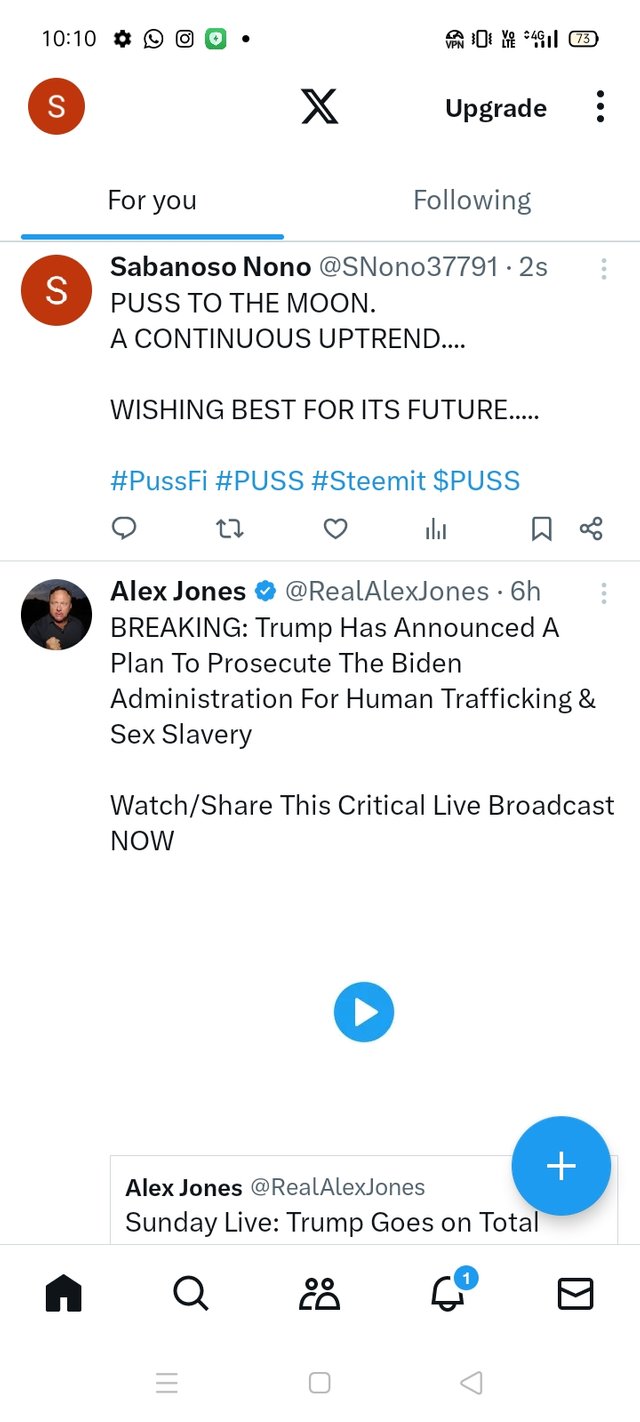
Task: Open the Search tab in bottom bar
Action: [190, 1294]
